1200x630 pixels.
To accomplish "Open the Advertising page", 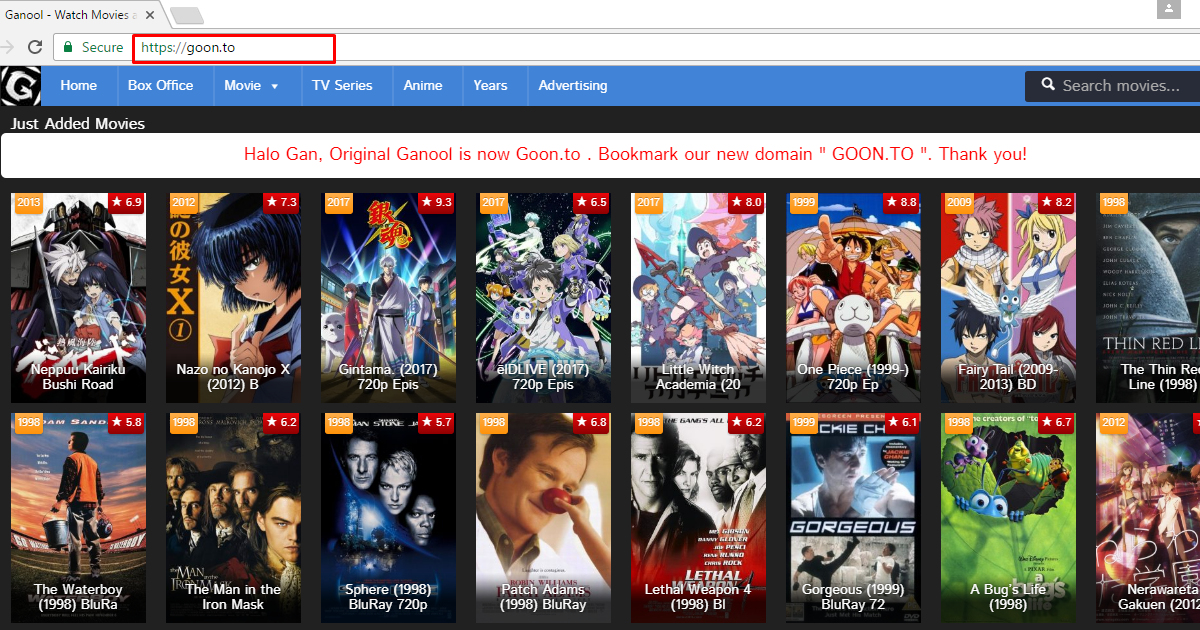I will pyautogui.click(x=573, y=86).
